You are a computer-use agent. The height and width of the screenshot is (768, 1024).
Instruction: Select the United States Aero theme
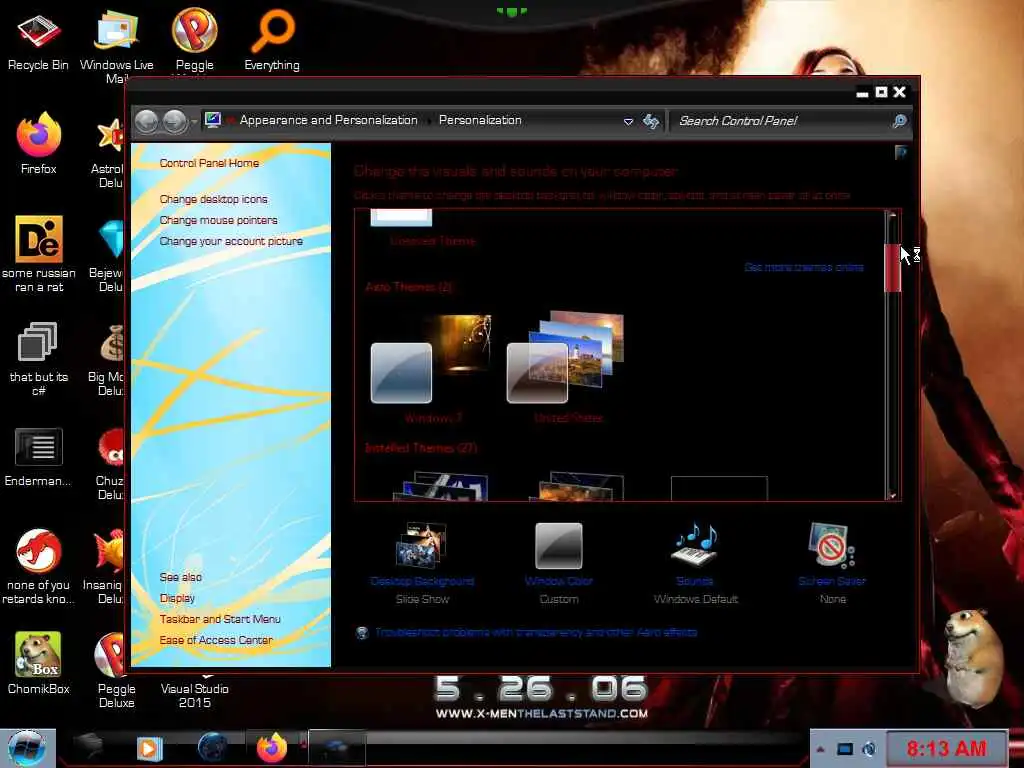coord(568,370)
